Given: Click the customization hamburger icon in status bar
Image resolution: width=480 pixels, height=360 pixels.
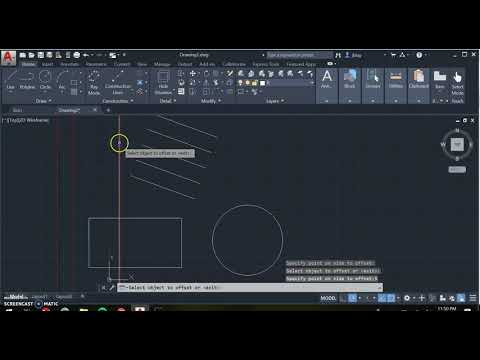Looking at the screenshot, I should click(x=473, y=298).
